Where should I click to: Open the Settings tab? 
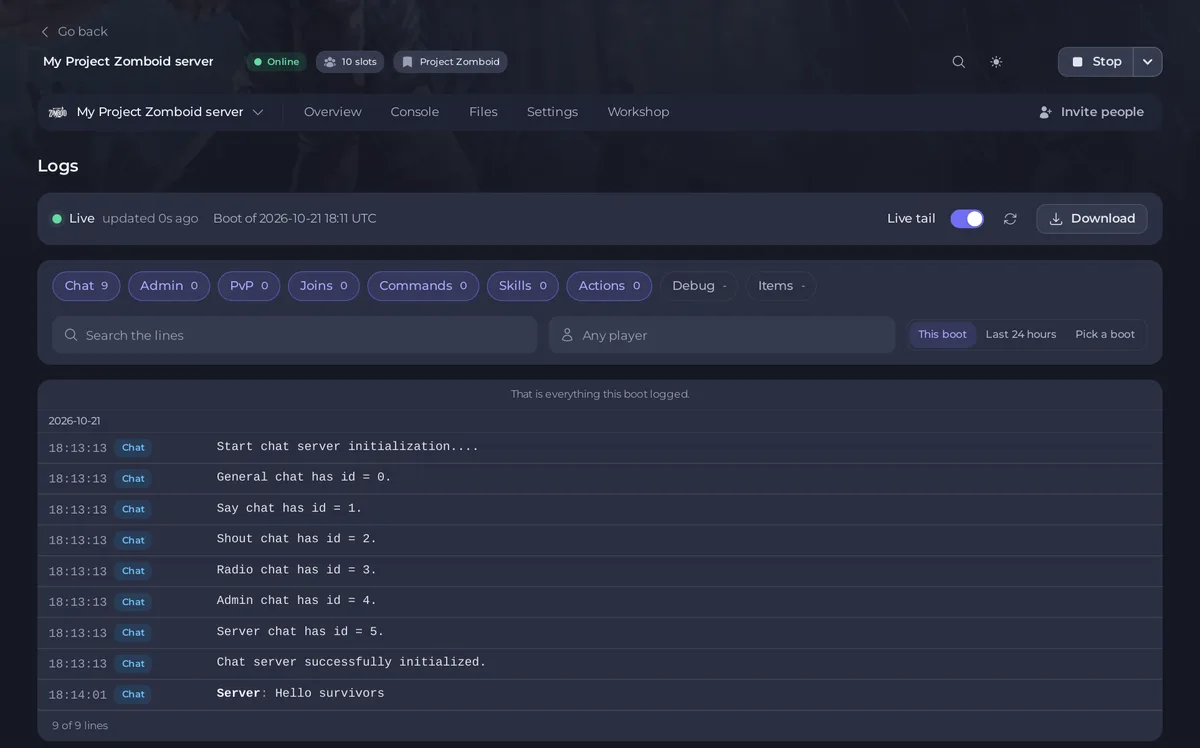point(552,112)
